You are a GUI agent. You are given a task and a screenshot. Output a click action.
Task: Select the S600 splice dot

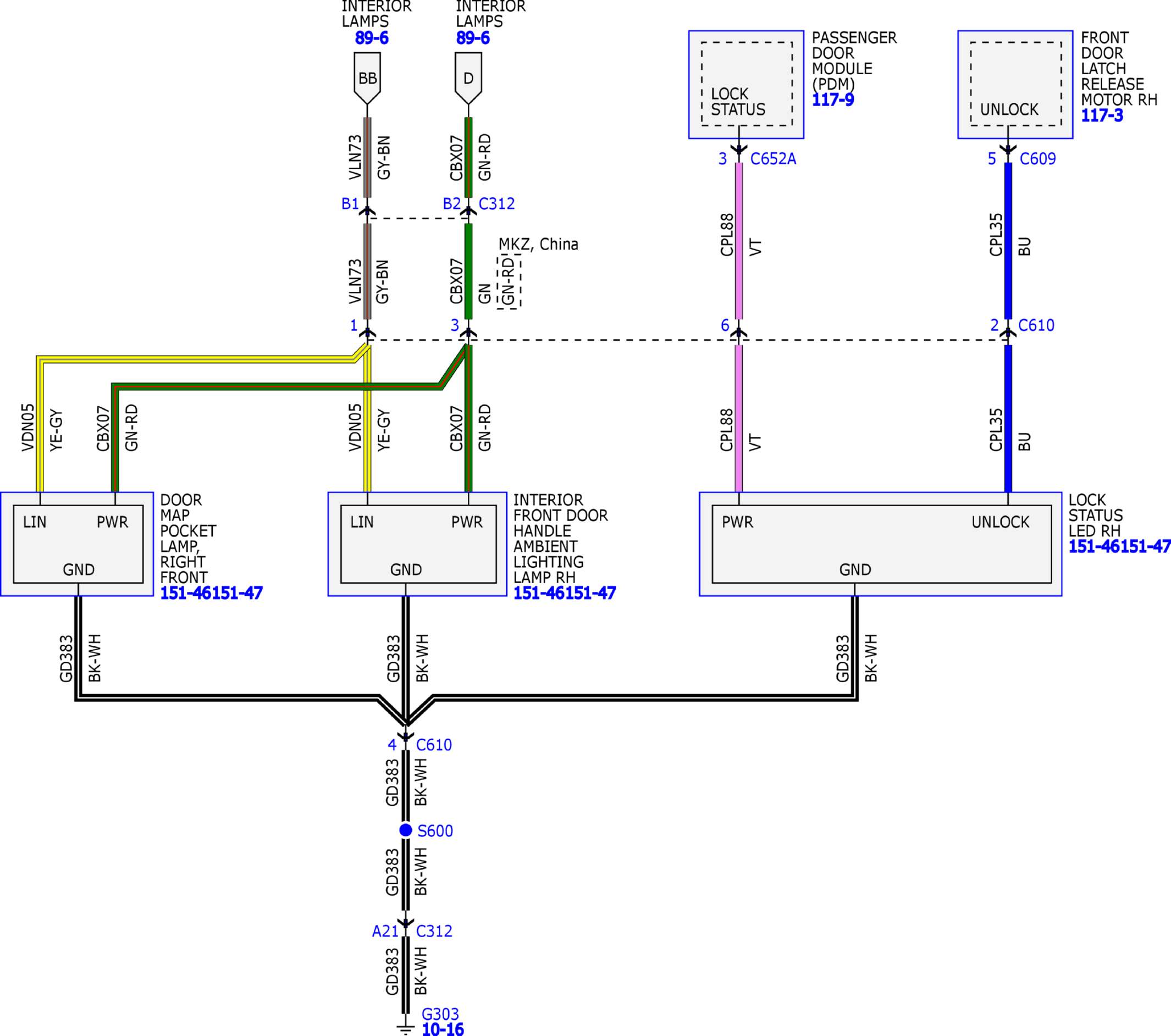click(x=406, y=830)
